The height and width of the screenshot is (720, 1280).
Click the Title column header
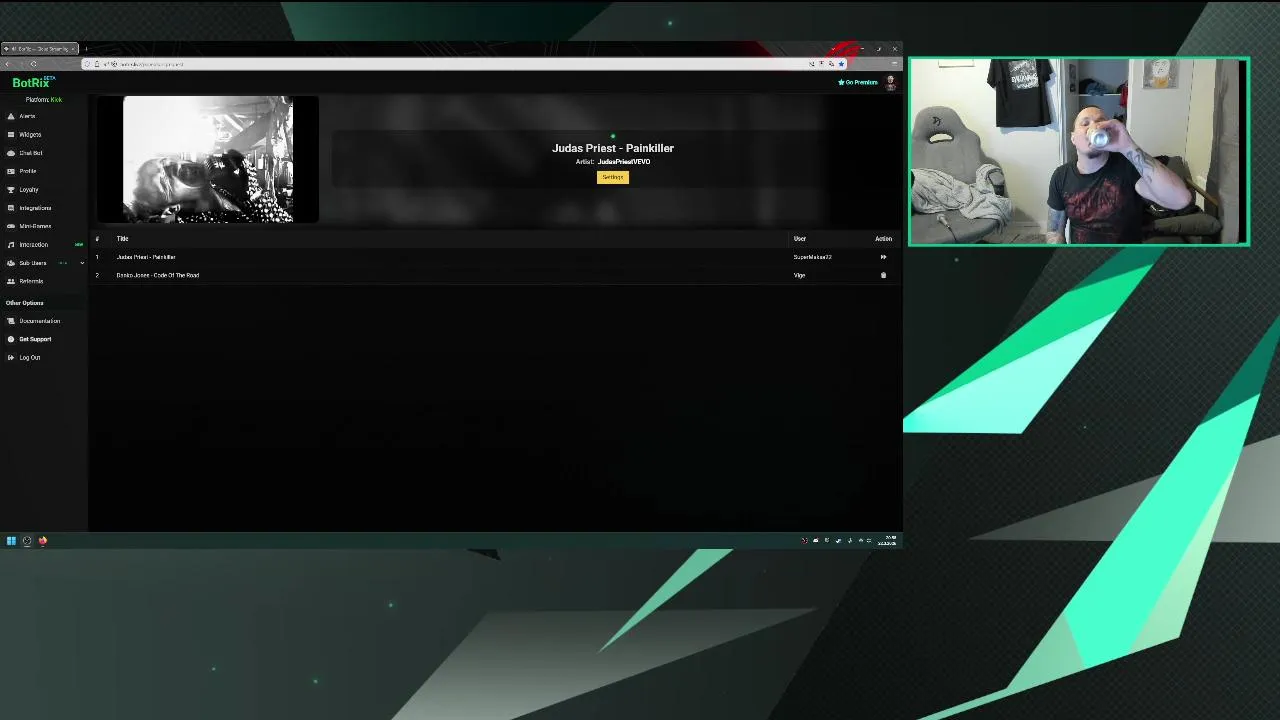(122, 239)
